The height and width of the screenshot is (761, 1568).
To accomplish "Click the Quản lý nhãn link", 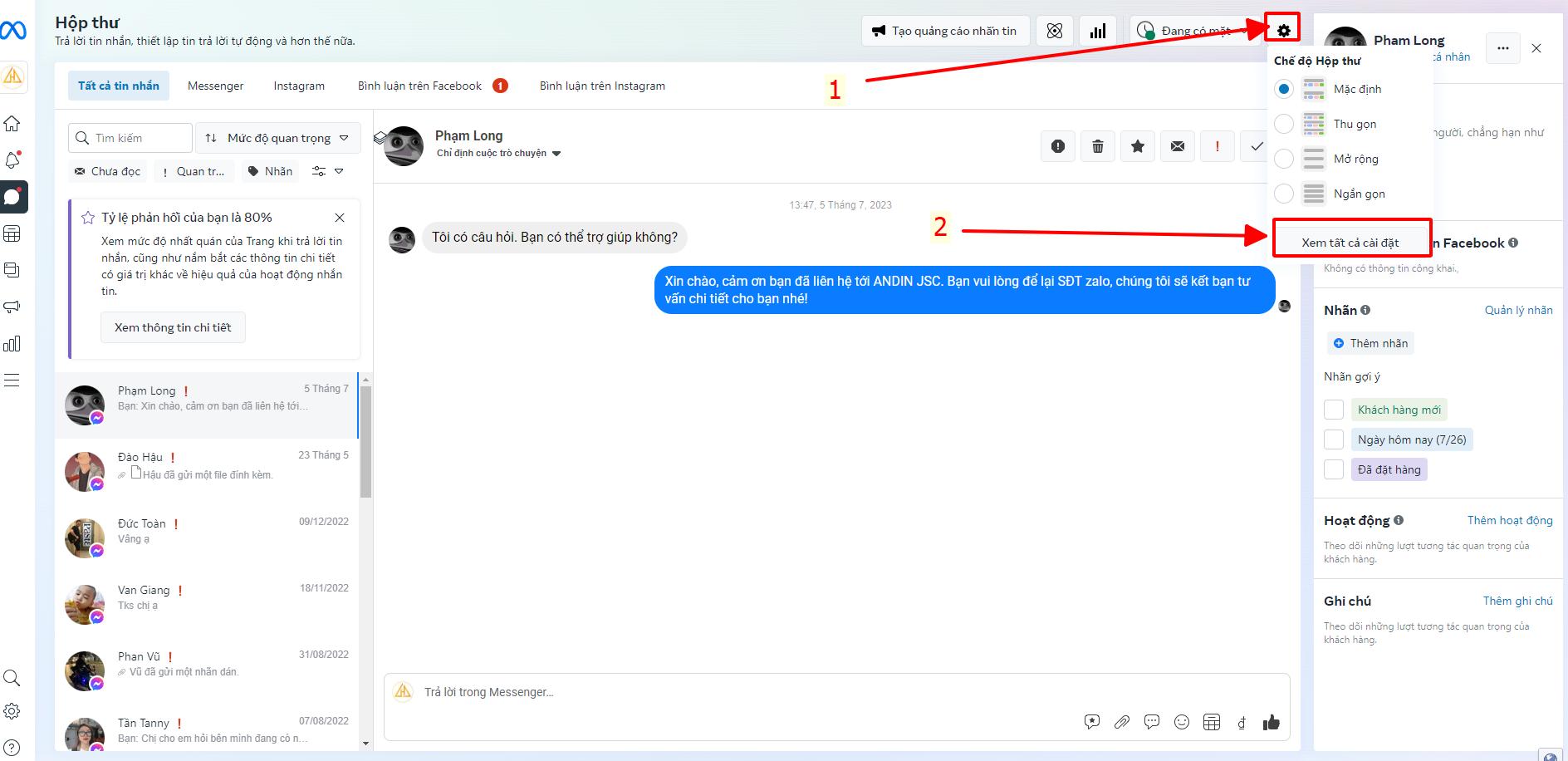I will (x=1518, y=310).
